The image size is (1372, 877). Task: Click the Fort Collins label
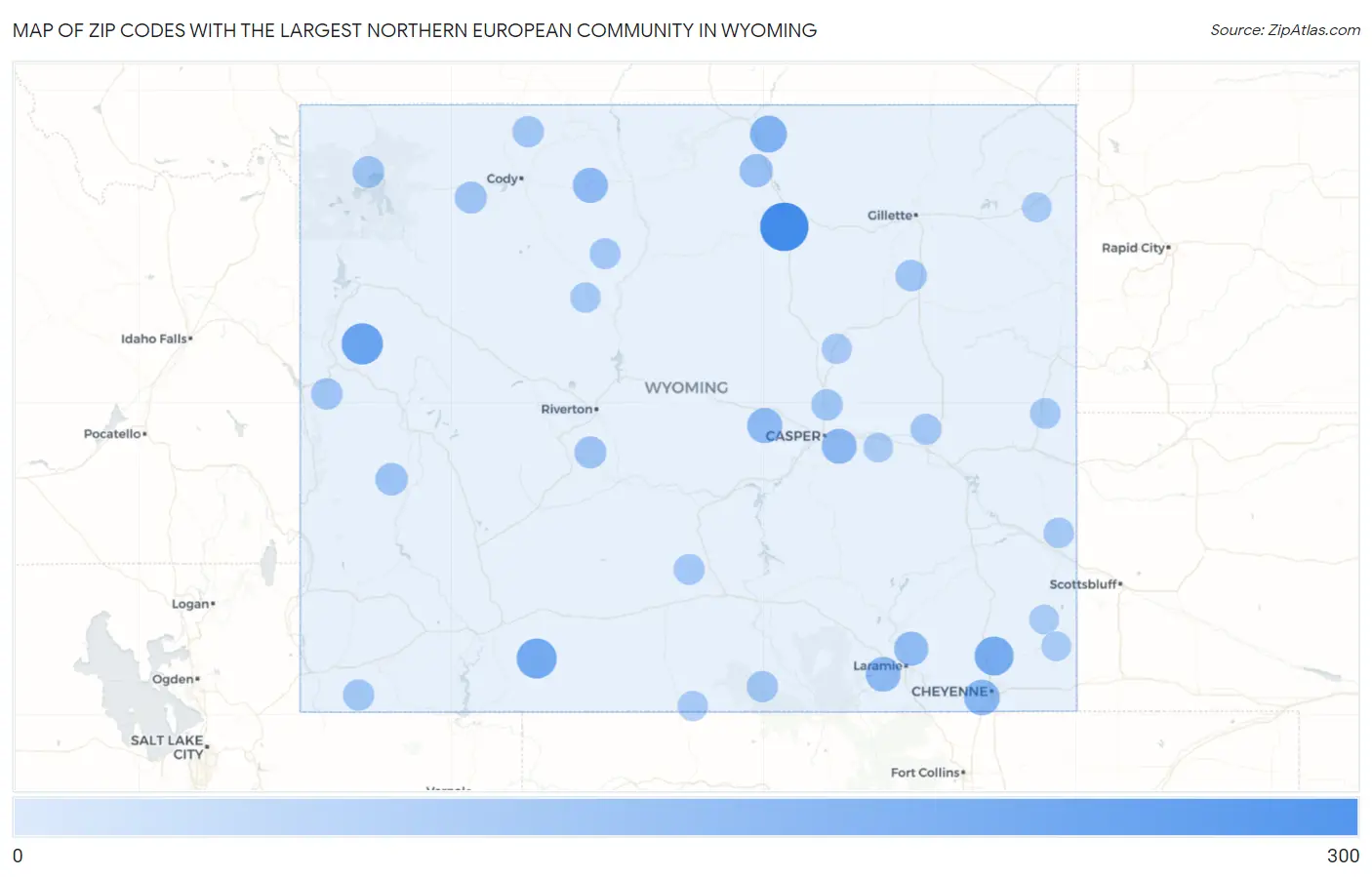coord(928,773)
